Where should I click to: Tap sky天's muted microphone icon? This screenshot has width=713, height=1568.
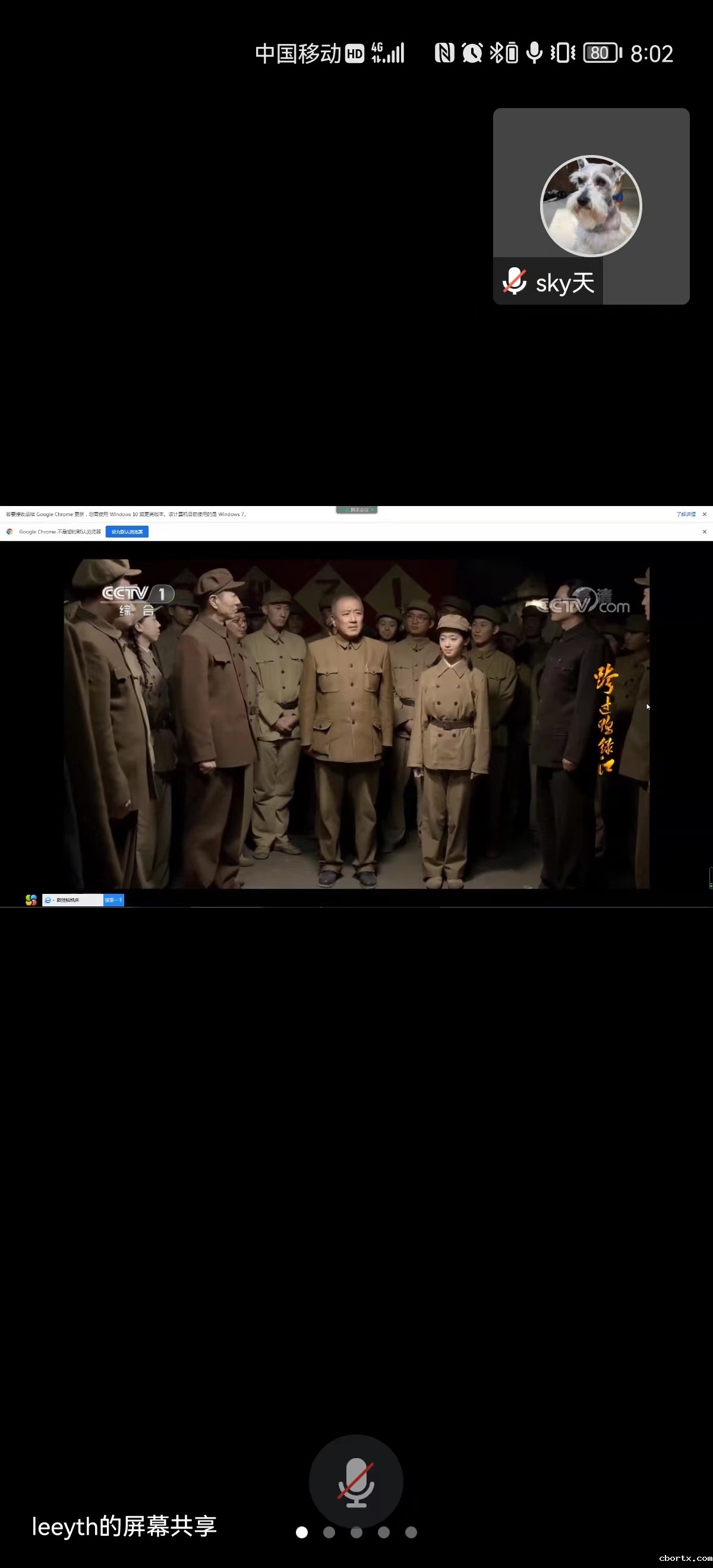click(514, 281)
